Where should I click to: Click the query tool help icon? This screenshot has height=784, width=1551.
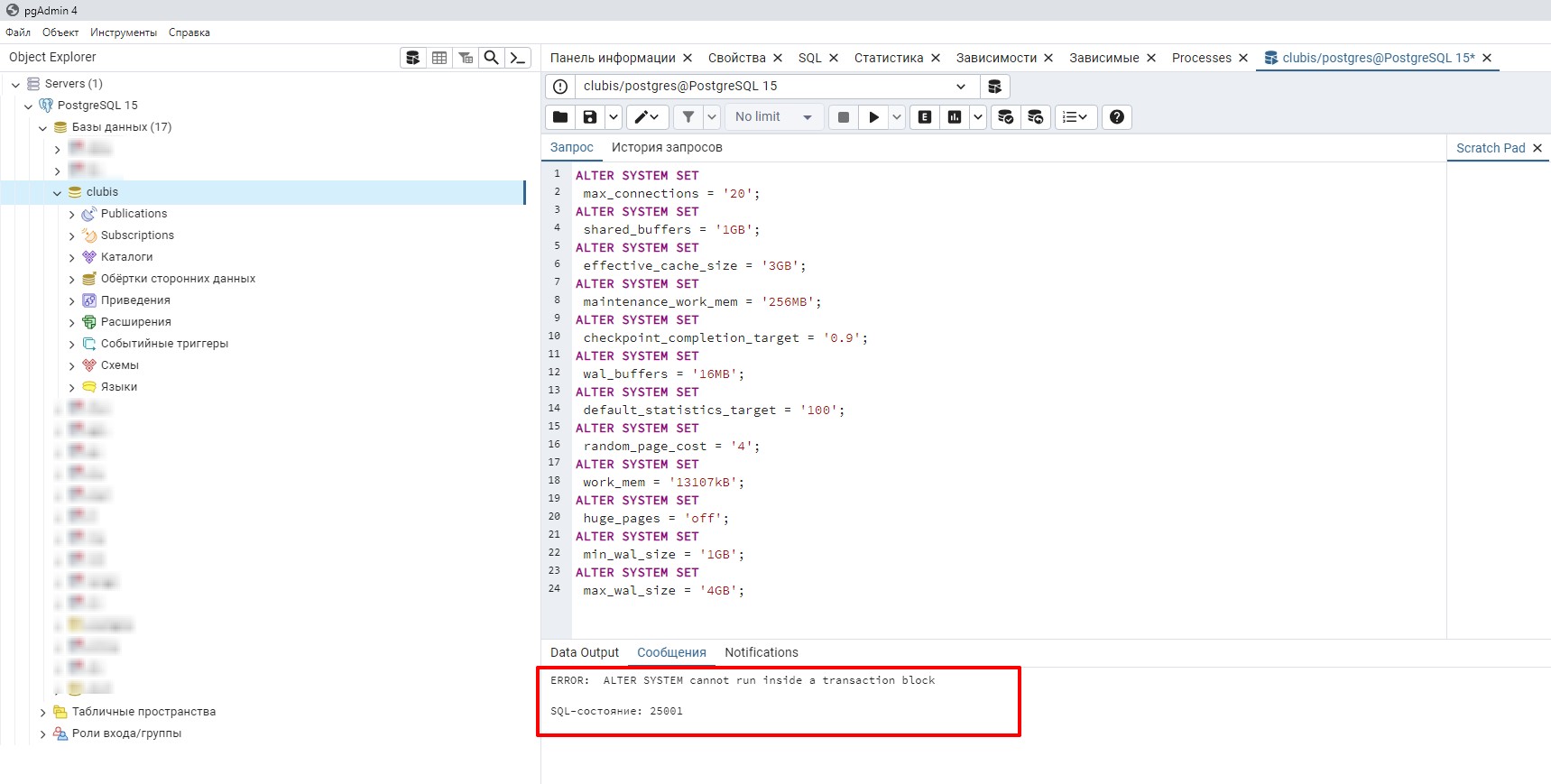tap(1117, 117)
